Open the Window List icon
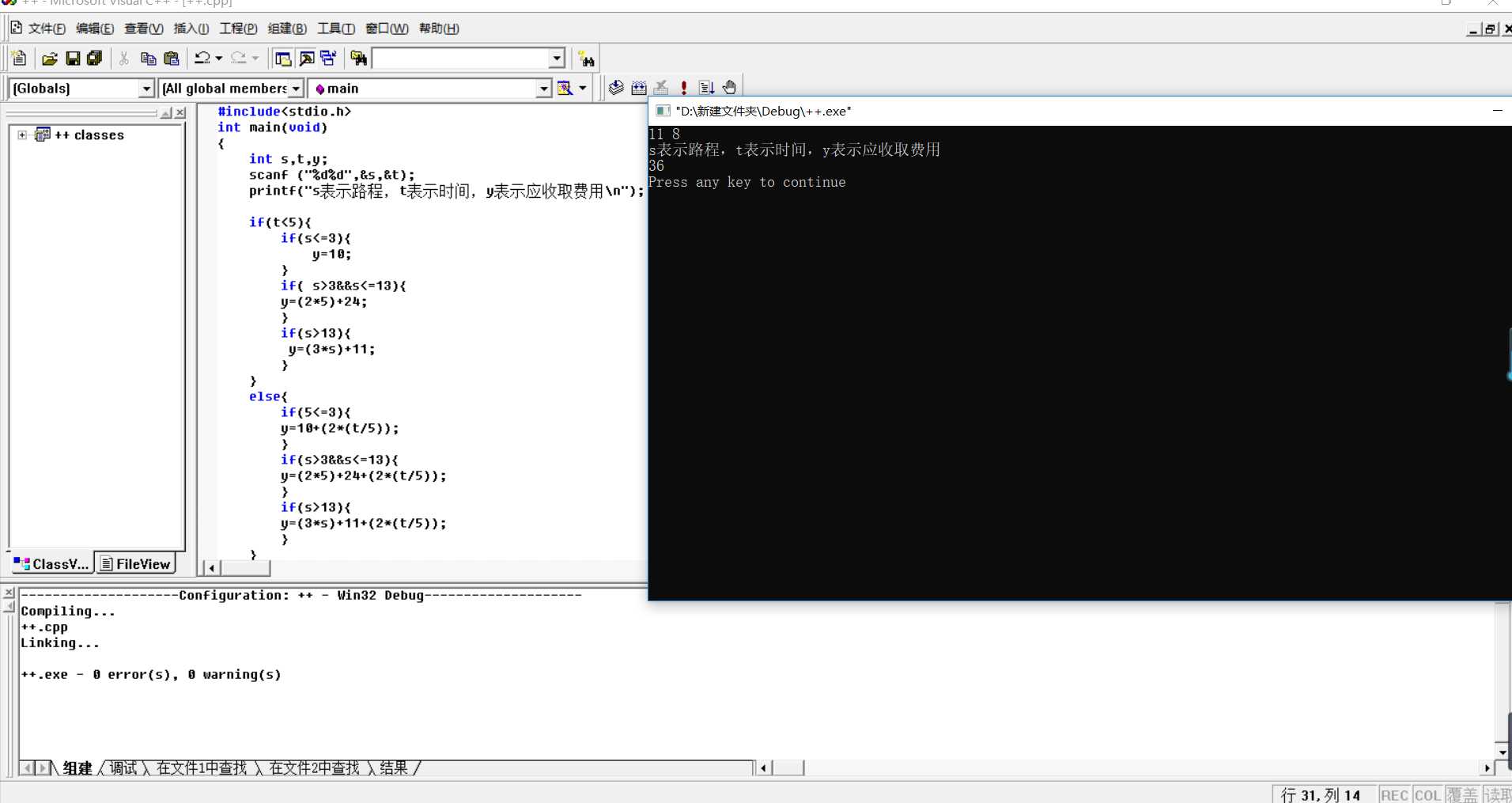The image size is (1512, 803). (328, 59)
